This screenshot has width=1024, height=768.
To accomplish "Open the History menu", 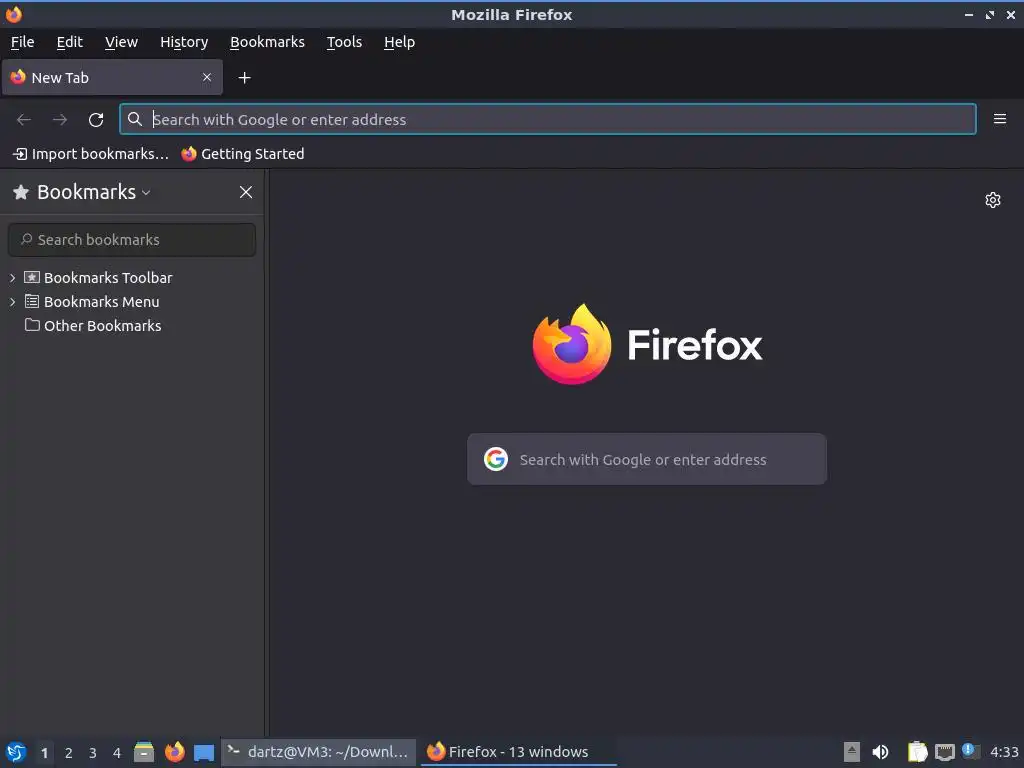I will [x=184, y=42].
